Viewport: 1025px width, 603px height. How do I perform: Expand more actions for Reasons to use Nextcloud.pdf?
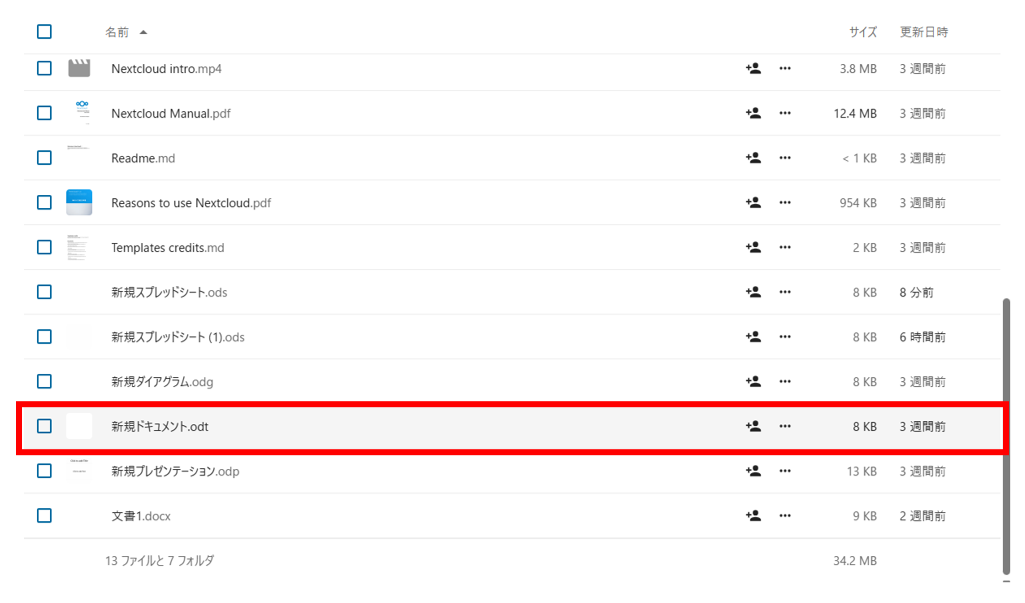point(785,203)
